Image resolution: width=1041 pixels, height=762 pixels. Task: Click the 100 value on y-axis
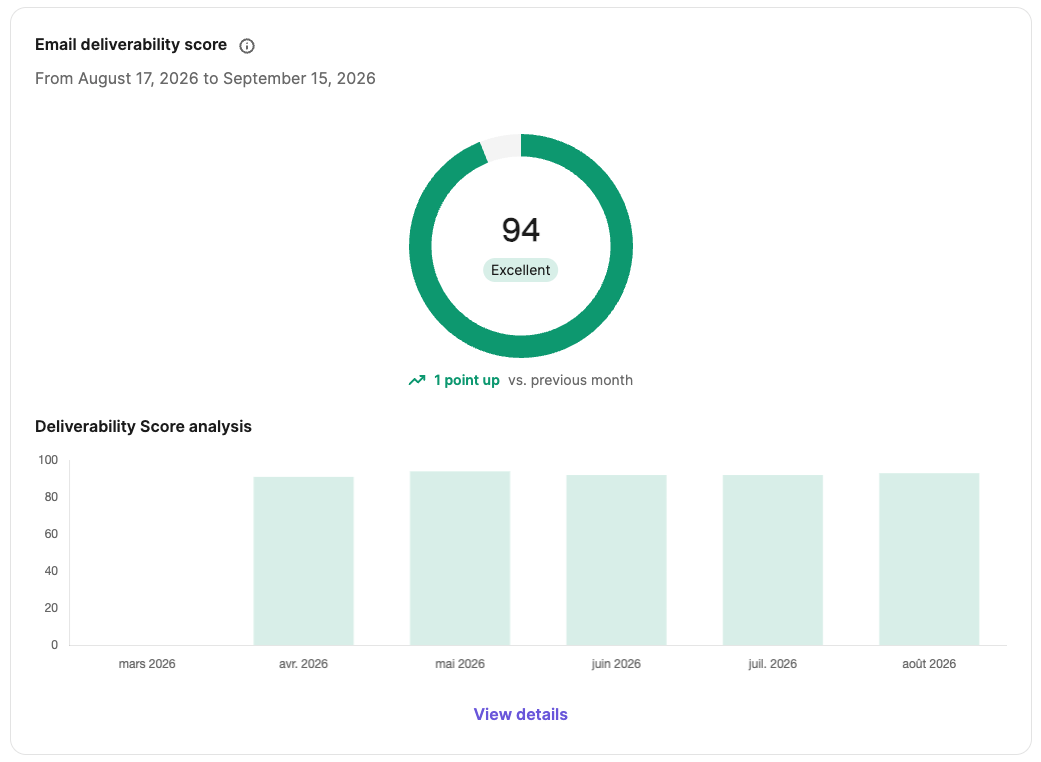coord(48,460)
